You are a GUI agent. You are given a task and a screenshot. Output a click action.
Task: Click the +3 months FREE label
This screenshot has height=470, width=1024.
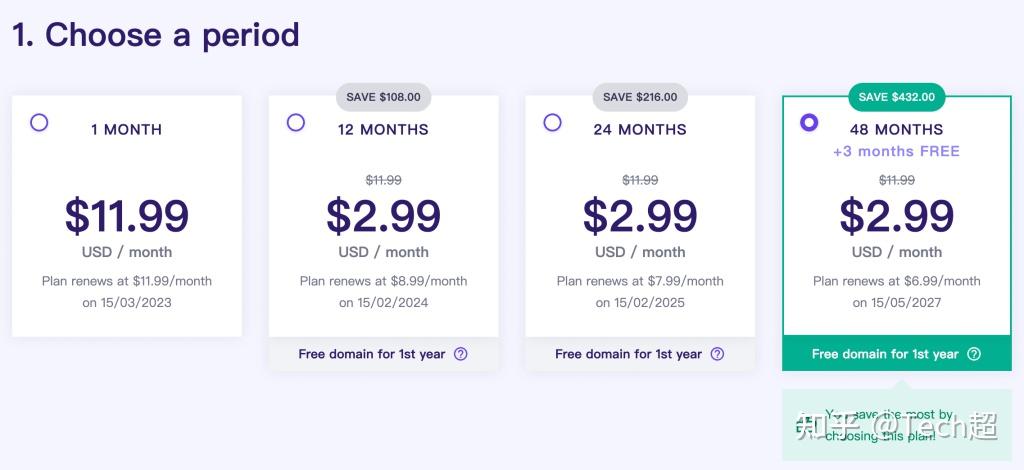[896, 151]
